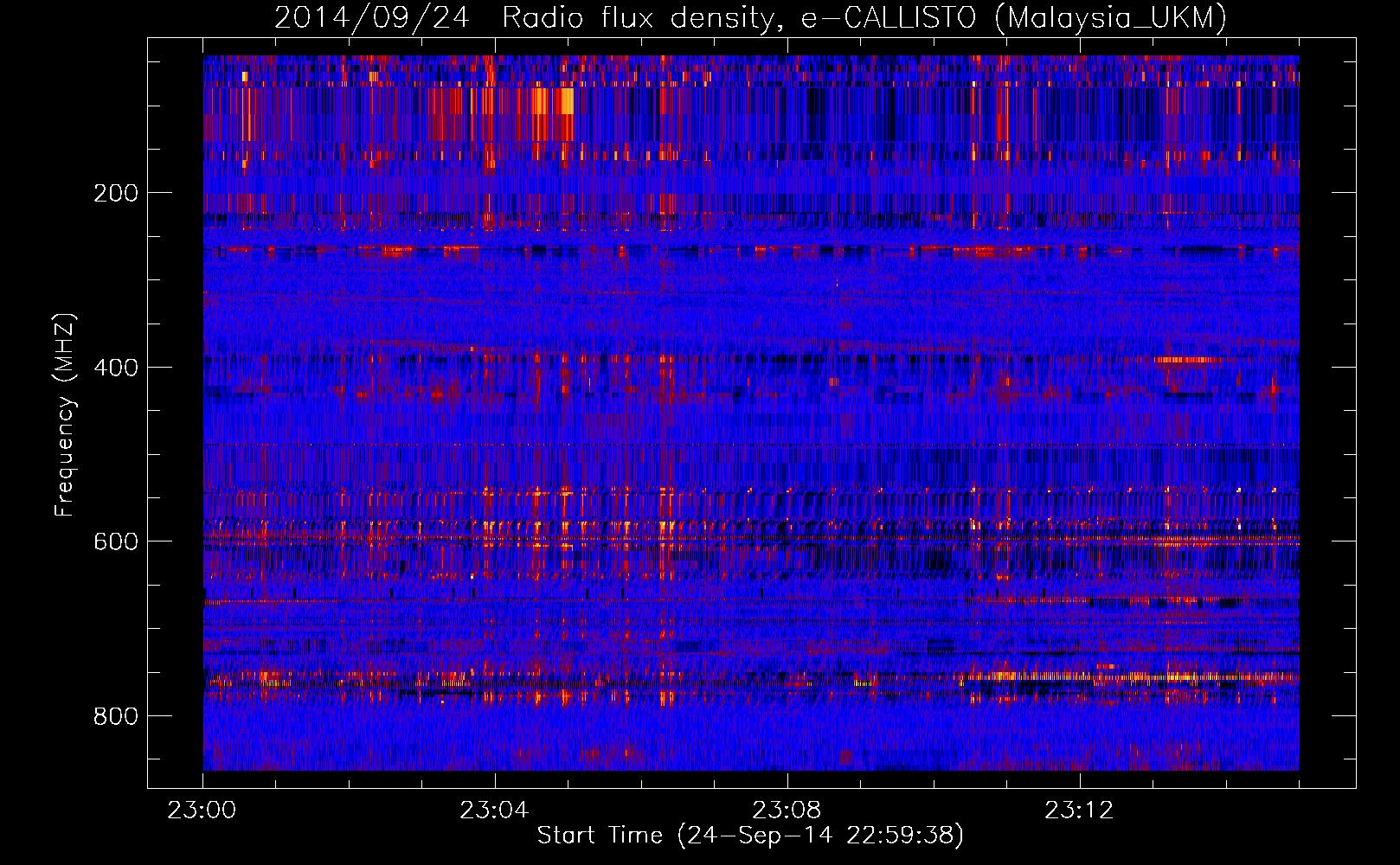
Task: Click the 800 frequency tick label
Action: click(116, 716)
